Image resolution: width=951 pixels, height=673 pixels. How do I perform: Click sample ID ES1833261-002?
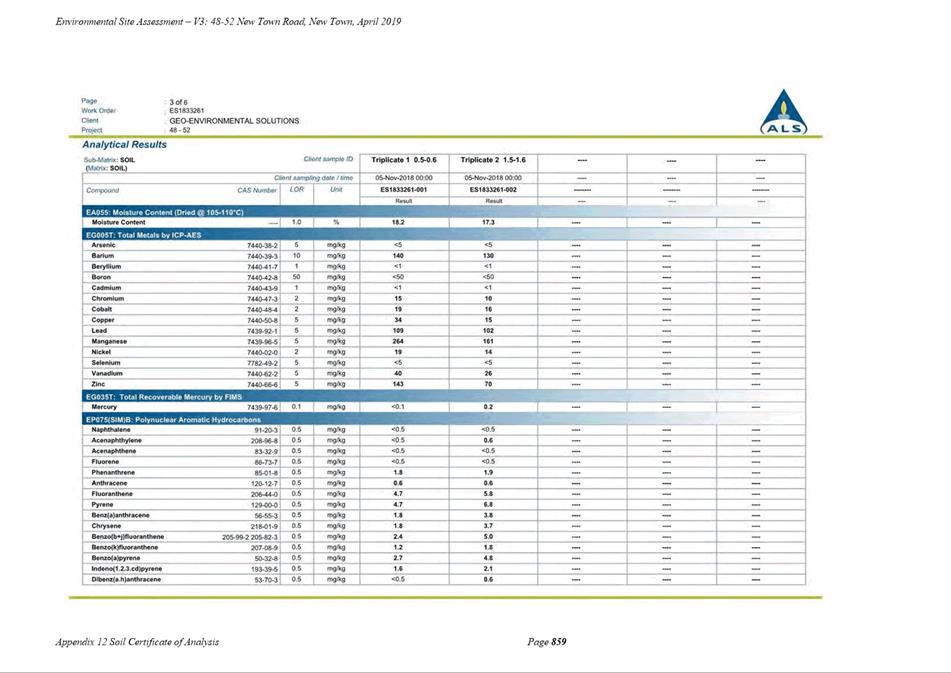493,190
